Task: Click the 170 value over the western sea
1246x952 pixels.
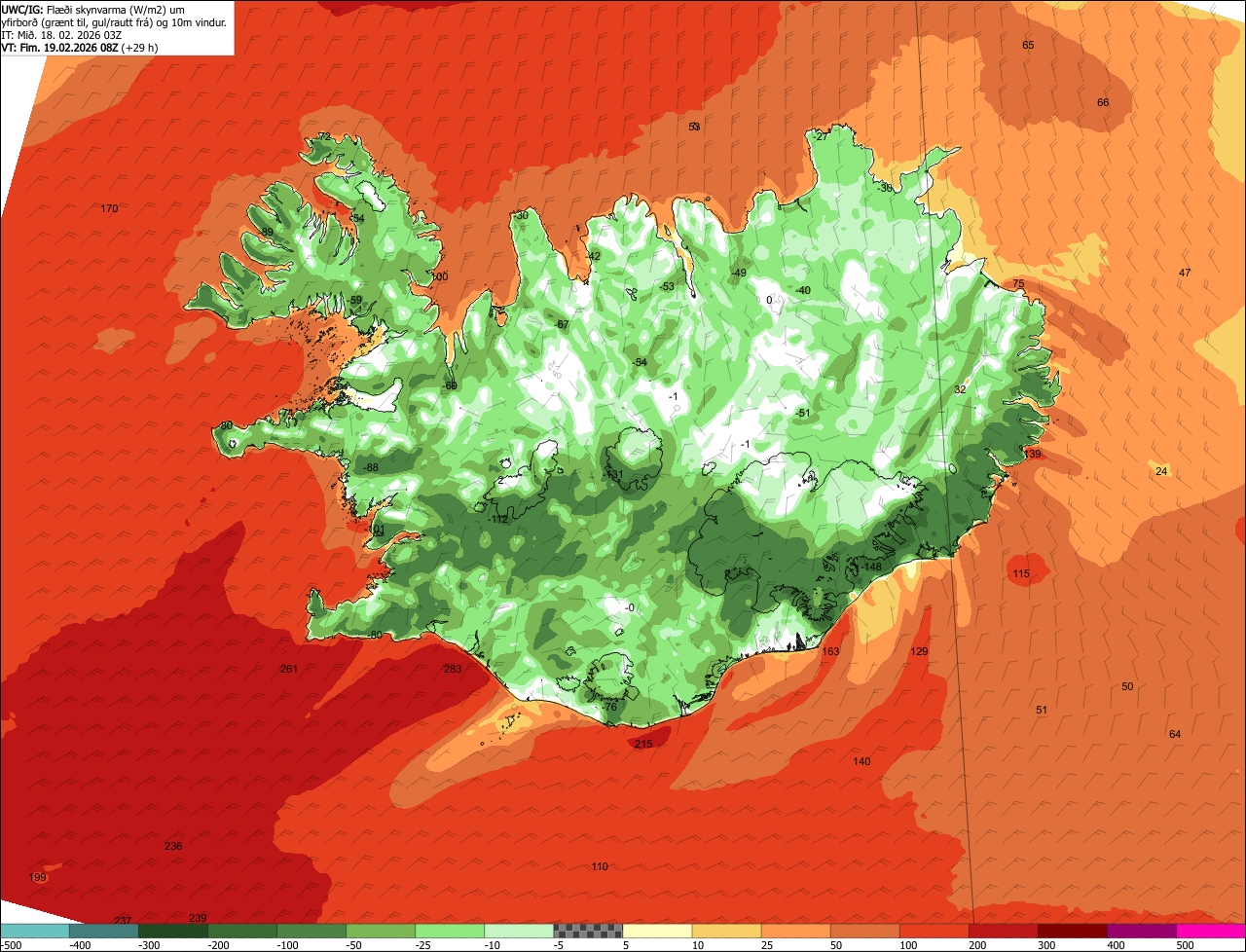Action: click(x=109, y=208)
